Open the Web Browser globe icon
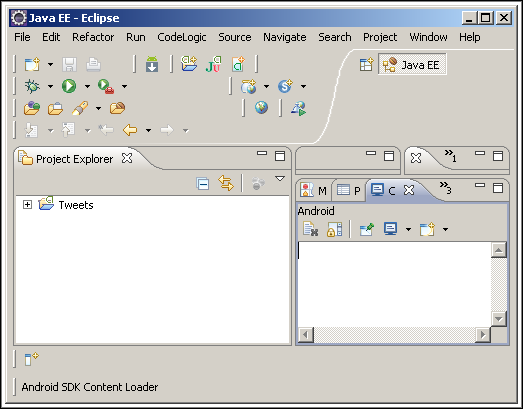The image size is (523, 409). (x=262, y=108)
